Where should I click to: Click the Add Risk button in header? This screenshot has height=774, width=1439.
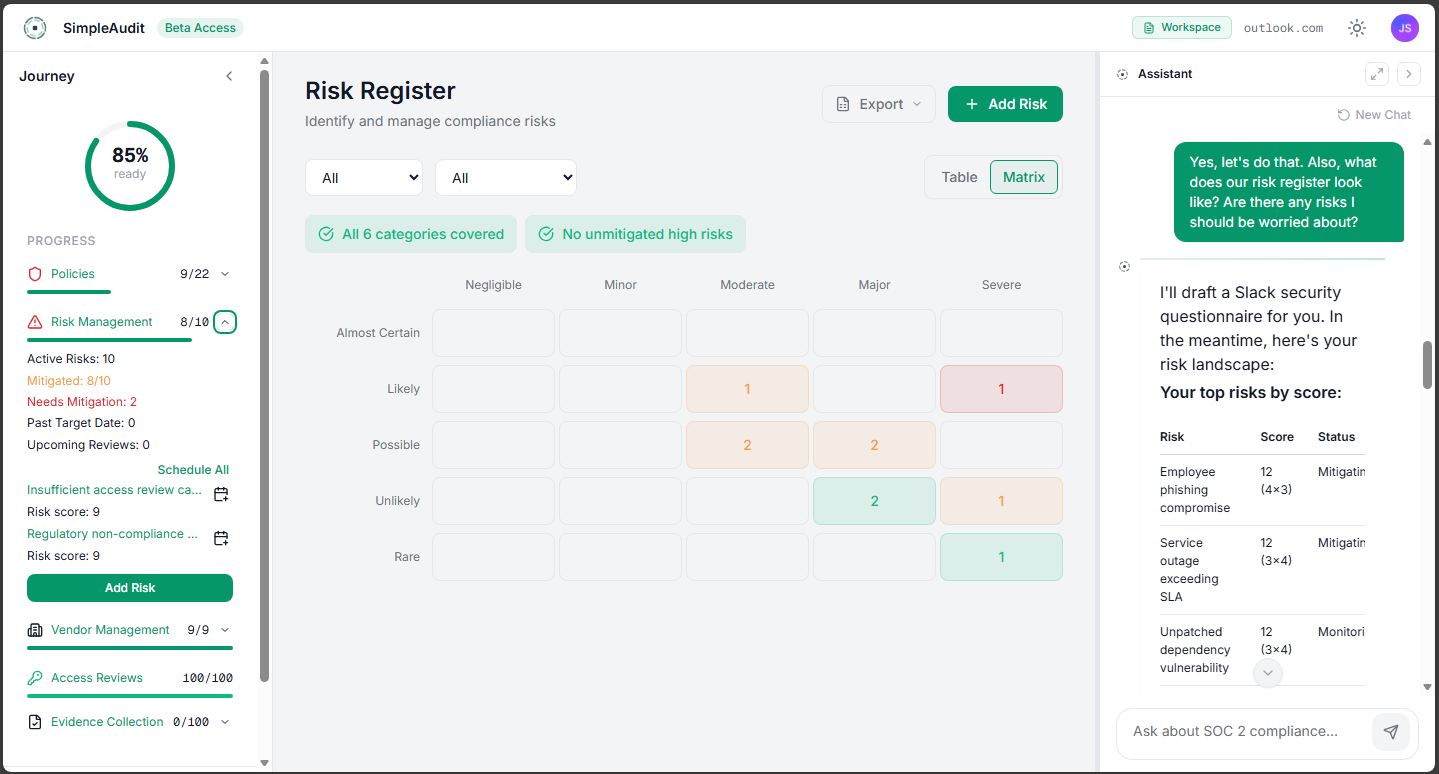pyautogui.click(x=1005, y=104)
